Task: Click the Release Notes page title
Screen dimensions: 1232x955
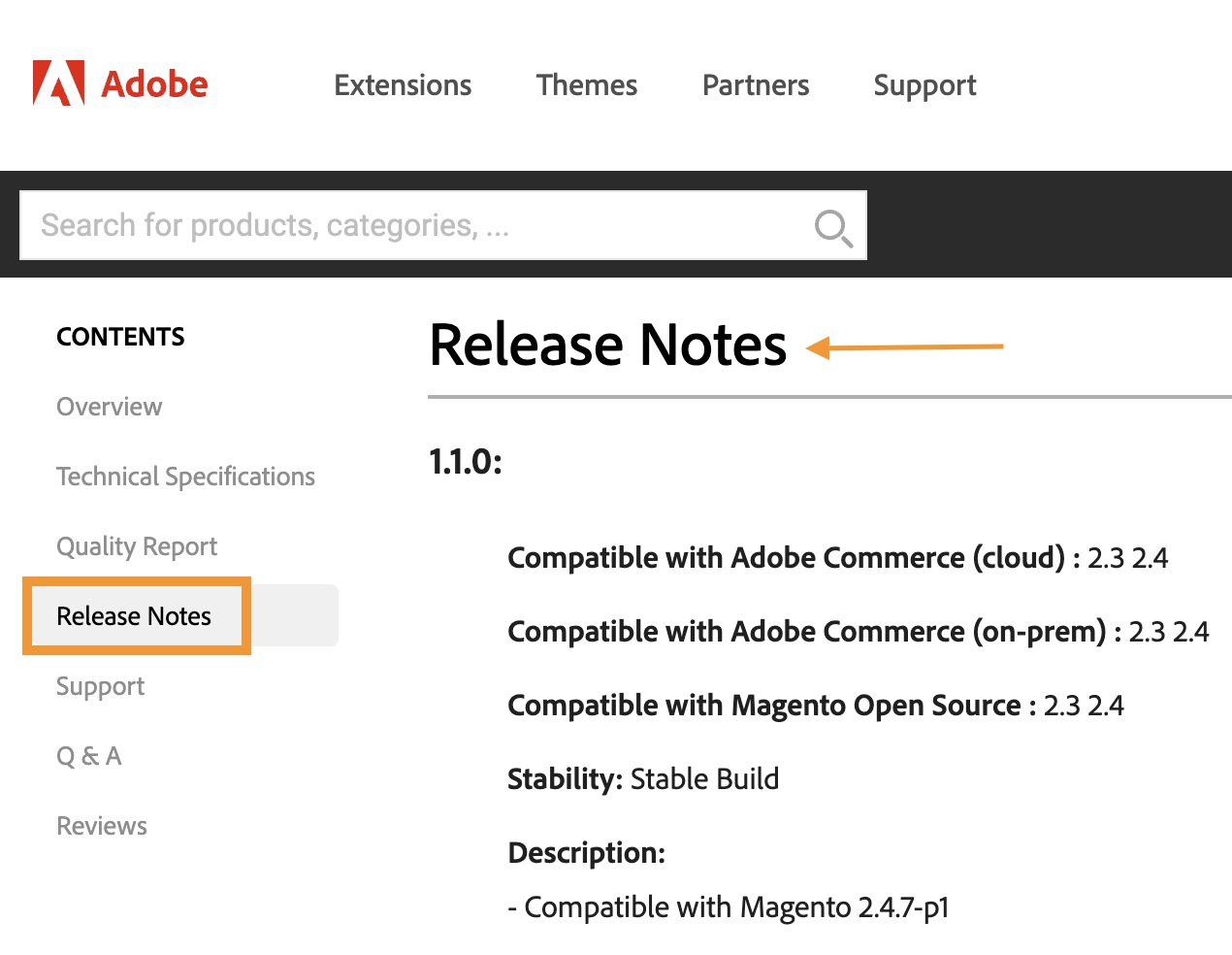Action: 607,346
